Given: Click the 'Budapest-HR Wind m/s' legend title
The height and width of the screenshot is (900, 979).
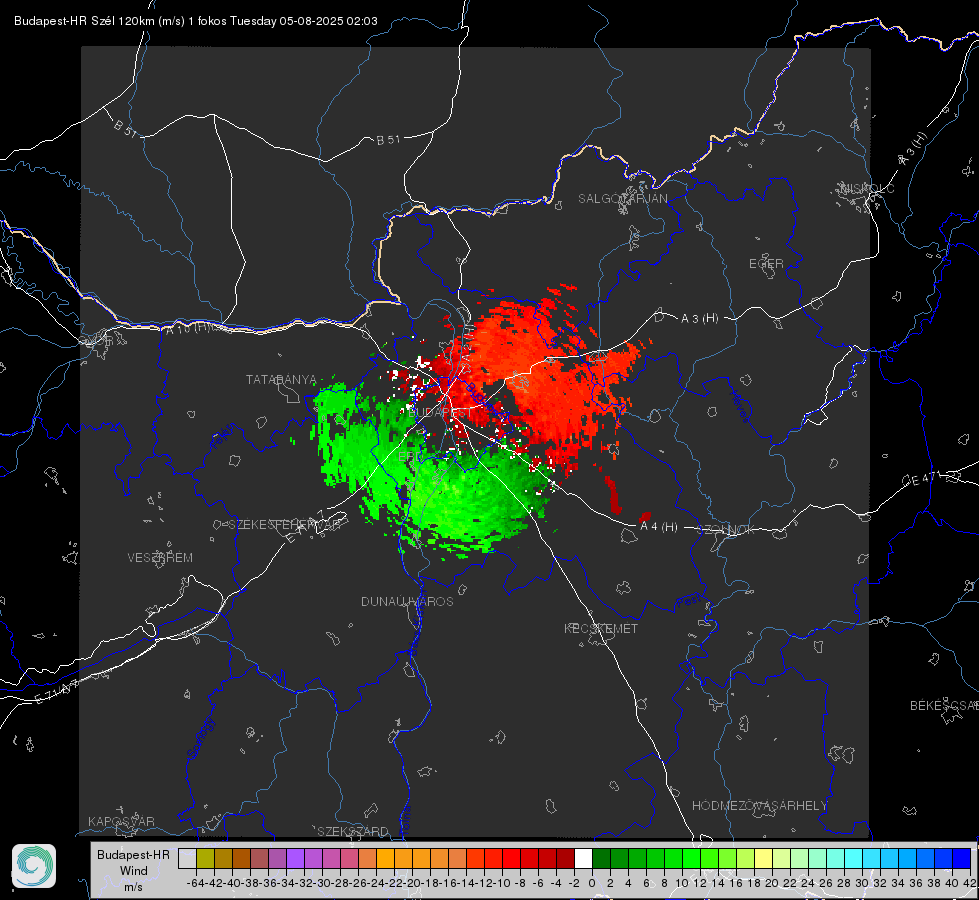Looking at the screenshot, I should pos(134,870).
